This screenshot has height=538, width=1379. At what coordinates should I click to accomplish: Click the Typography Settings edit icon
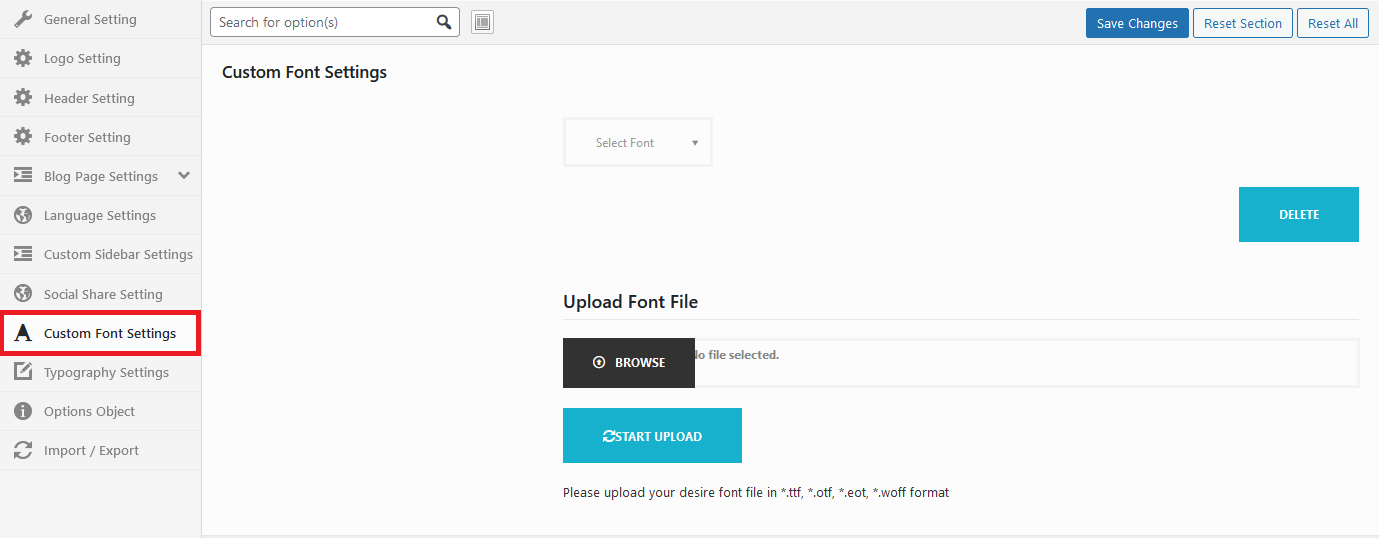[x=23, y=372]
